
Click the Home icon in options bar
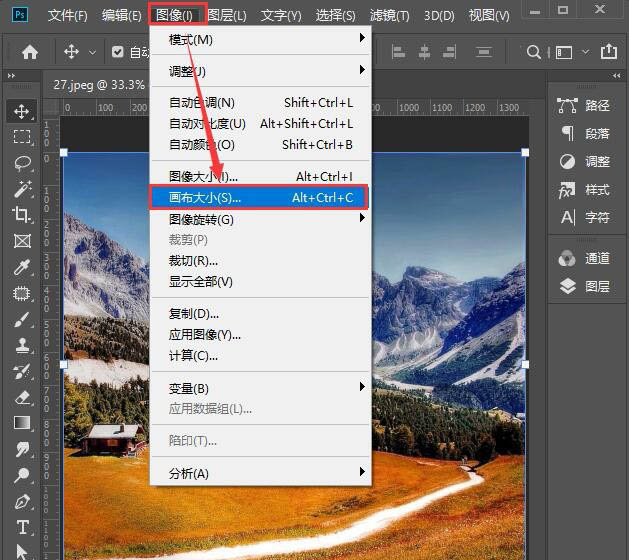coord(30,52)
